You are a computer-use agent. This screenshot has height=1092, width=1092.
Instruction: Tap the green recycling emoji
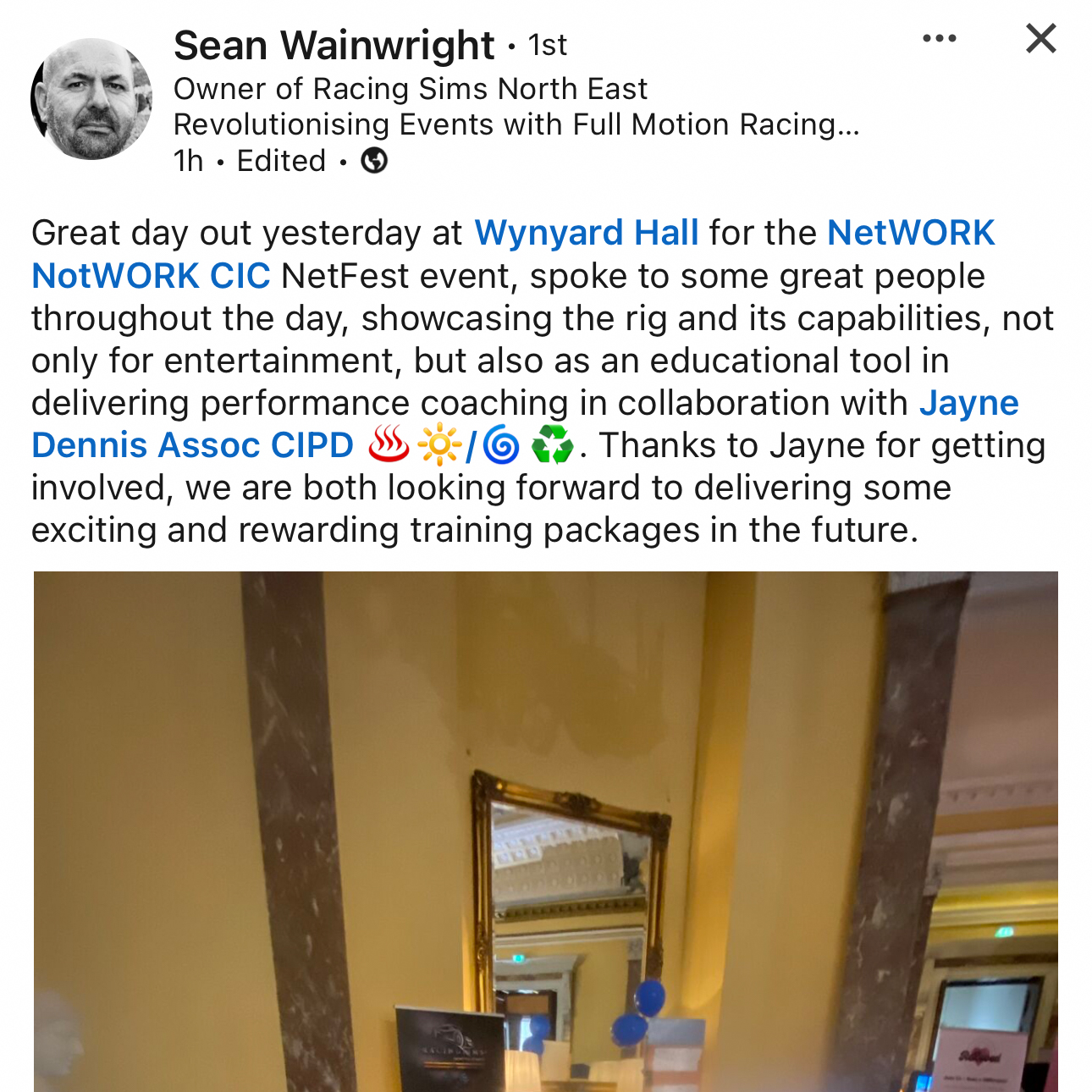(x=551, y=444)
